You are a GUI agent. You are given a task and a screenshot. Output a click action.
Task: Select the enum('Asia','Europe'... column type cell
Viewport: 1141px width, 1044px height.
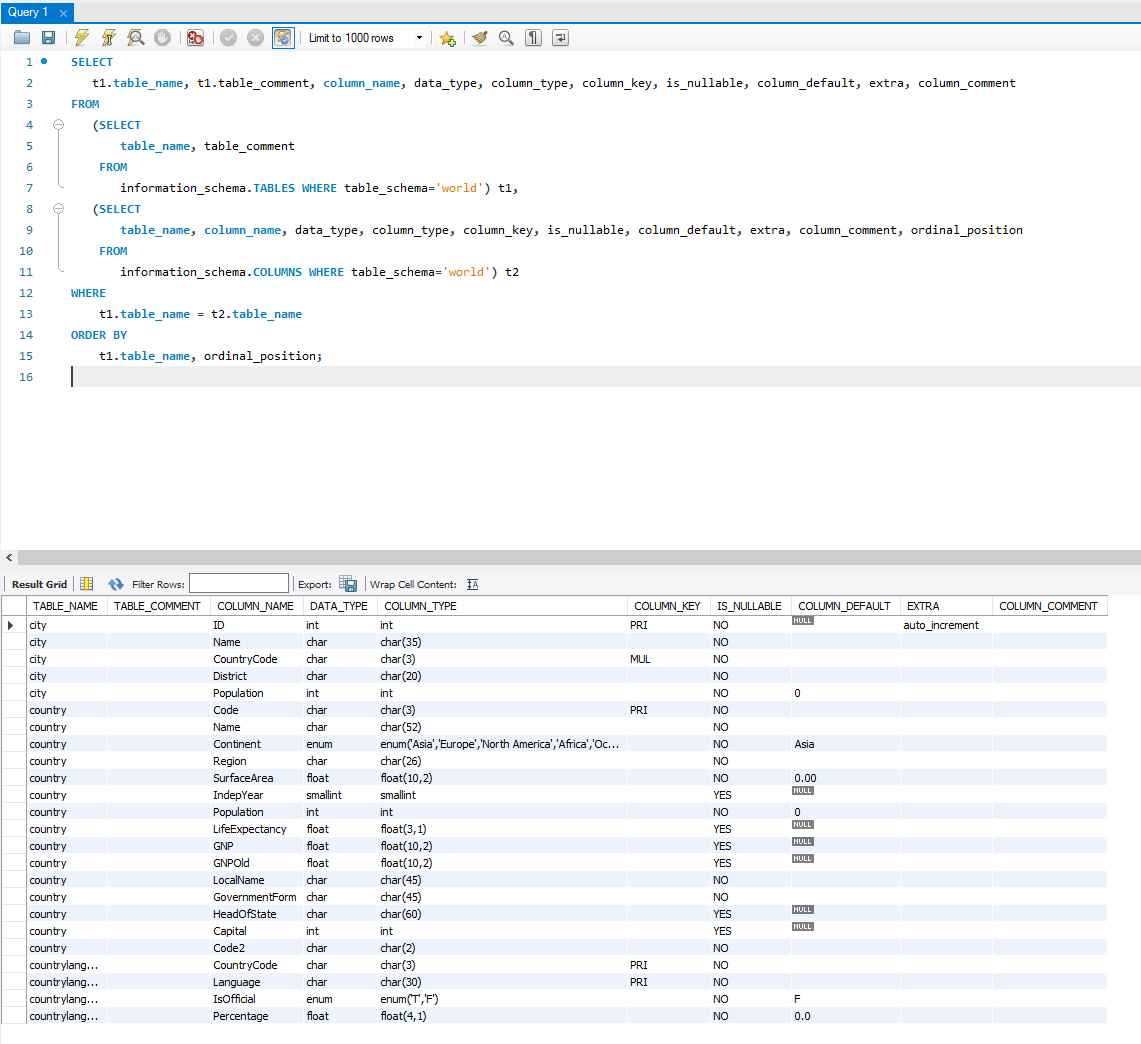pos(501,744)
